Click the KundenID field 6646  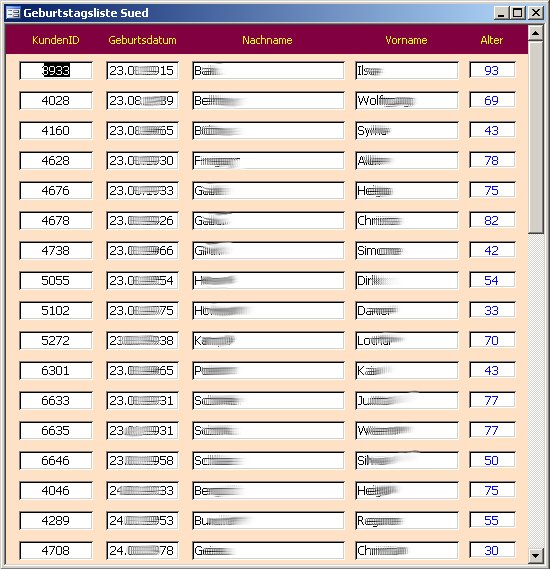[56, 460]
